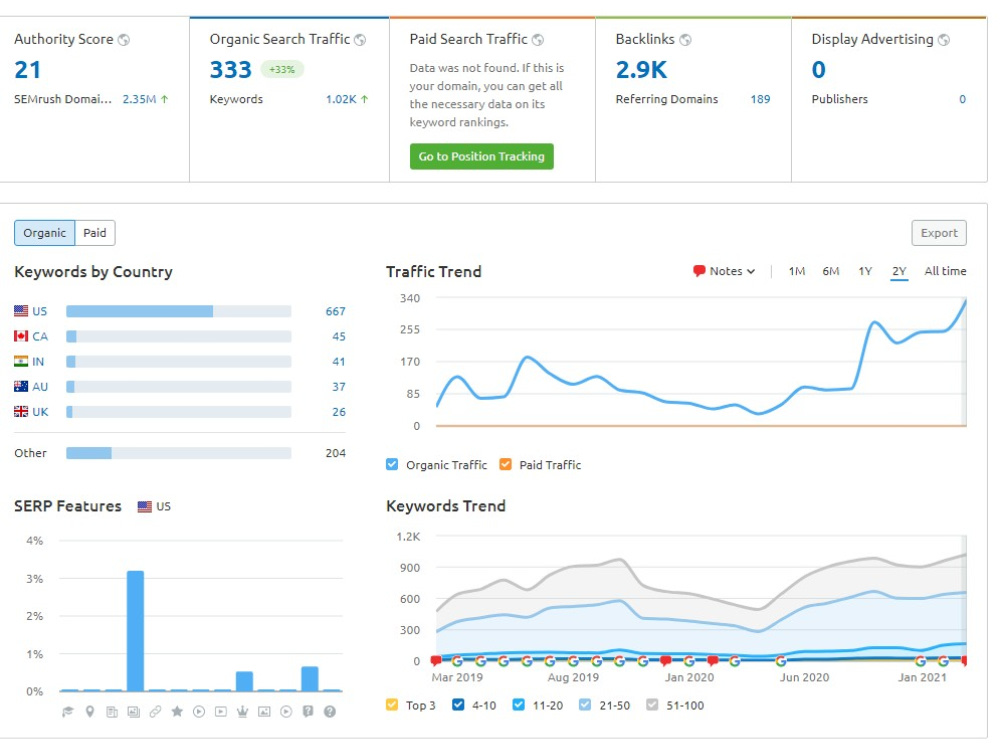This screenshot has width=1000, height=750.
Task: Open the 0 Publishers link
Action: tap(962, 99)
